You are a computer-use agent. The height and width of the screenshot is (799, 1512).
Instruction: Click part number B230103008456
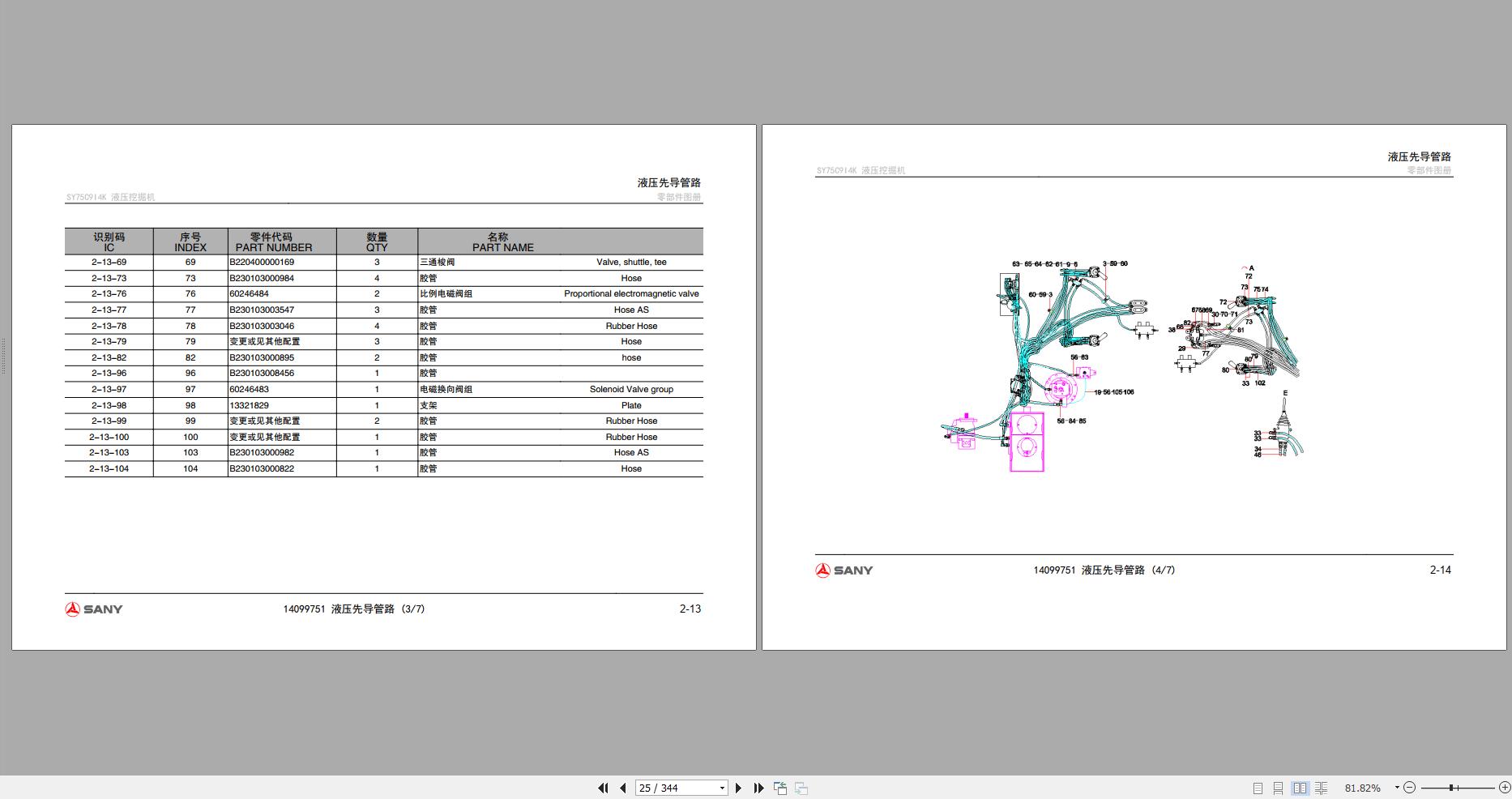pos(262,374)
